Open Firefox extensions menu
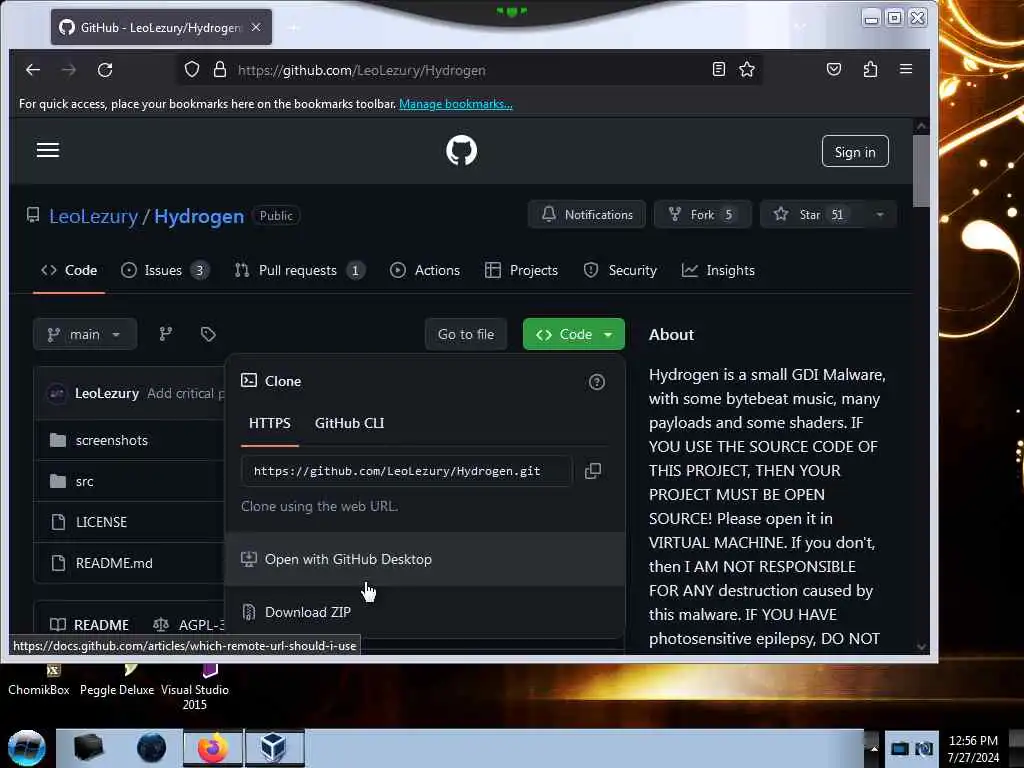The height and width of the screenshot is (768, 1024). pos(870,69)
